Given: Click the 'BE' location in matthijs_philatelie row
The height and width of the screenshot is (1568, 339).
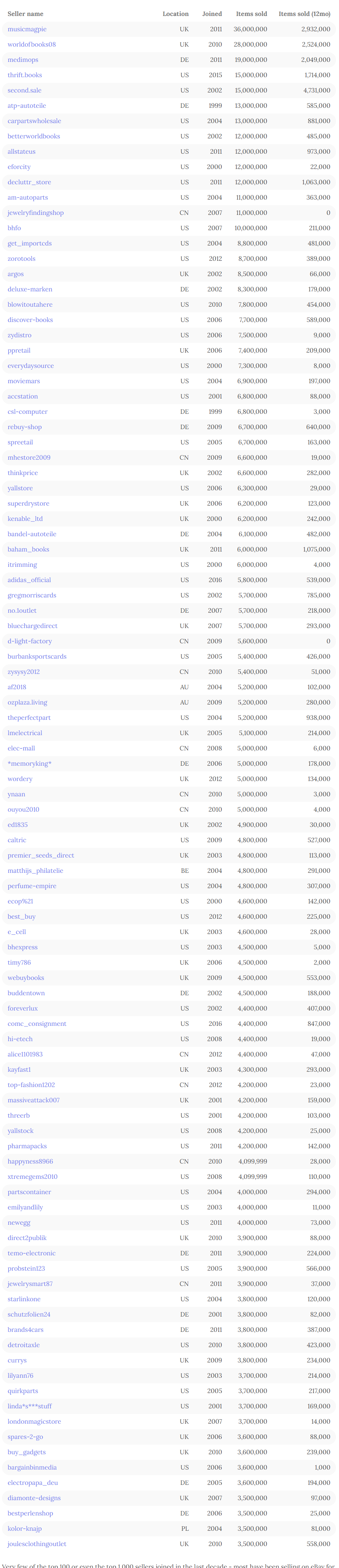Looking at the screenshot, I should [x=184, y=870].
